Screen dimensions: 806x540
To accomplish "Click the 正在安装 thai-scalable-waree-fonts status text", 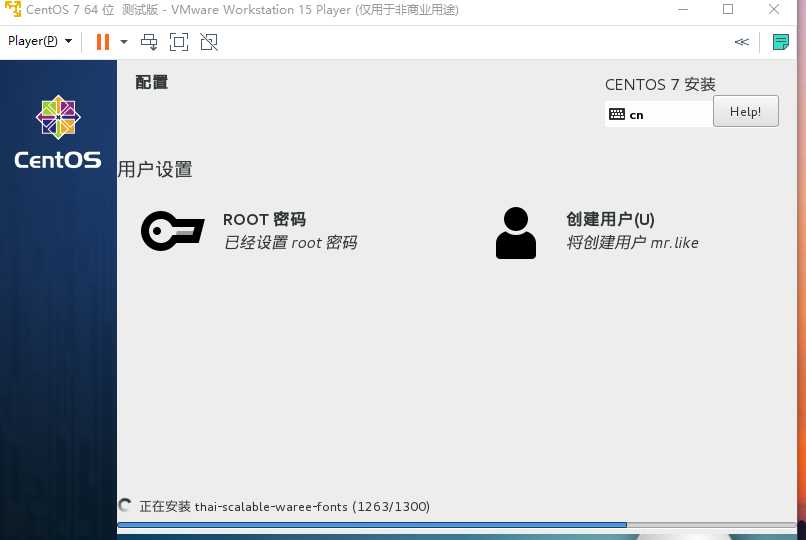I will coord(284,507).
